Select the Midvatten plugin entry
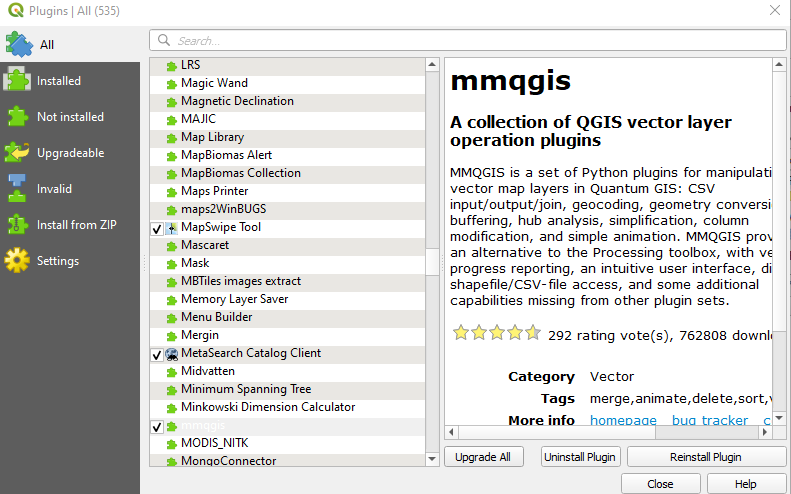Screen dimensions: 791x494 [288, 371]
